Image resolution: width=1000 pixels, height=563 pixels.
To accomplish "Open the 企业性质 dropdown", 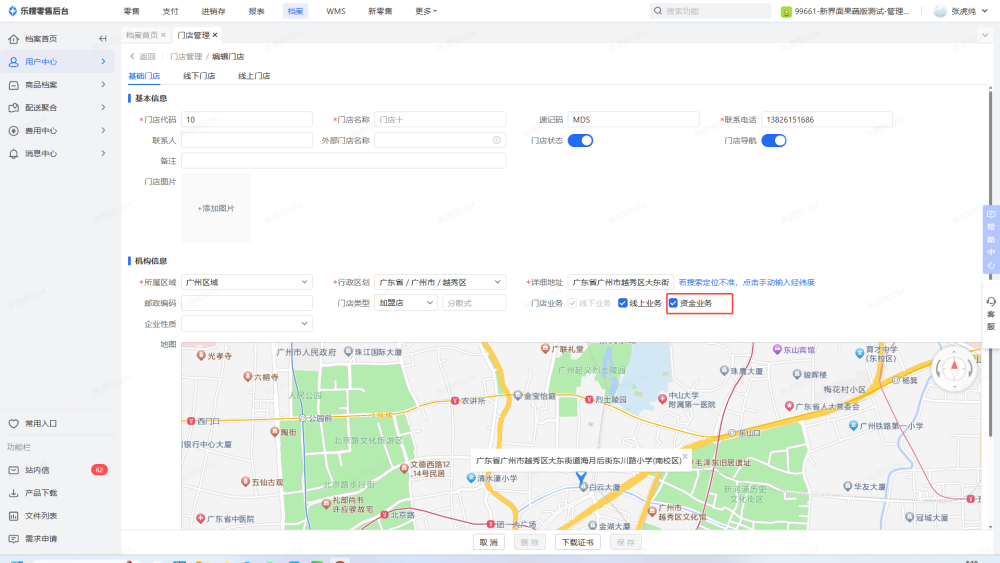I will coord(246,324).
